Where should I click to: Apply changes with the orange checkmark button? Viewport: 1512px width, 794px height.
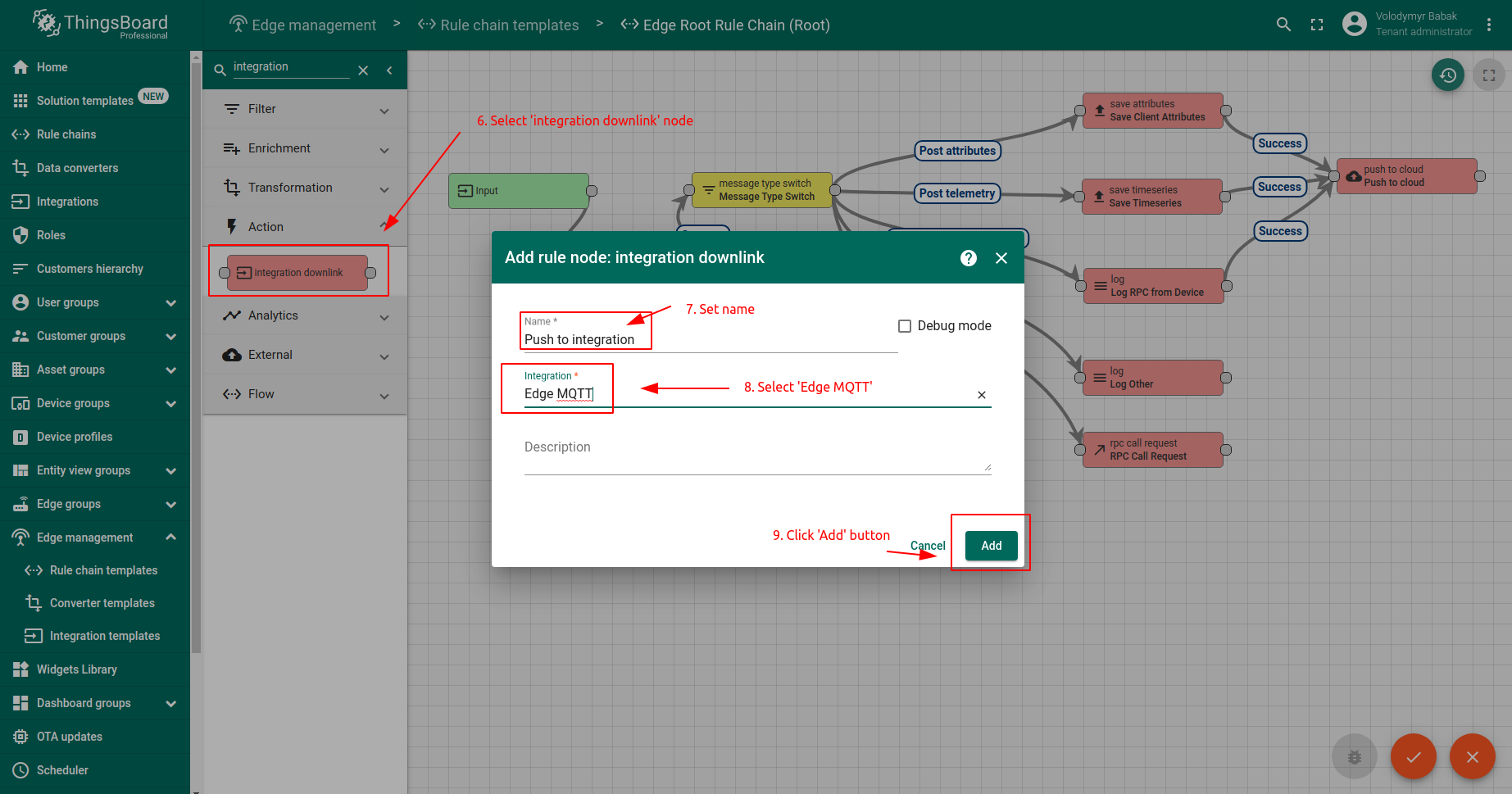point(1414,757)
